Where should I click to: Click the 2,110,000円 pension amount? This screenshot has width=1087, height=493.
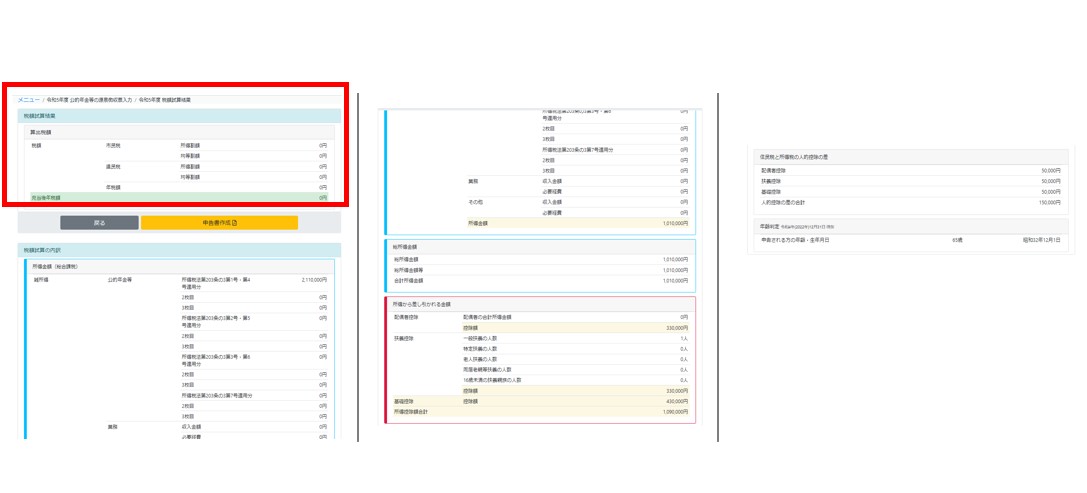[x=314, y=279]
